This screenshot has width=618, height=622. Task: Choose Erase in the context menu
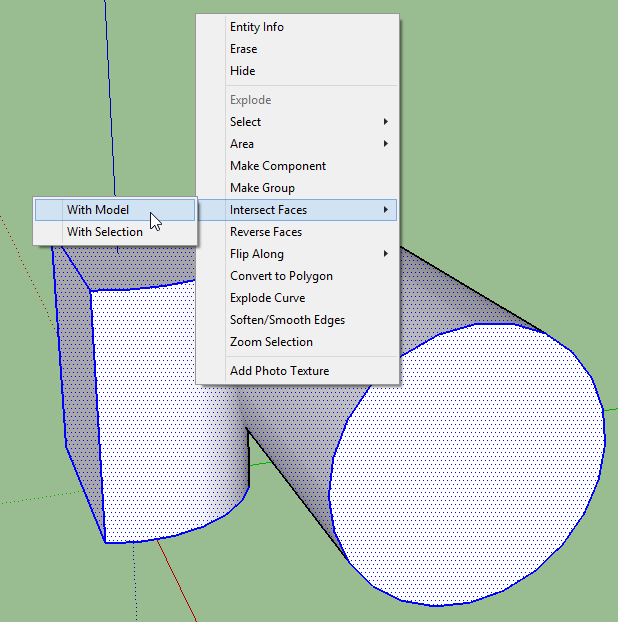click(243, 49)
